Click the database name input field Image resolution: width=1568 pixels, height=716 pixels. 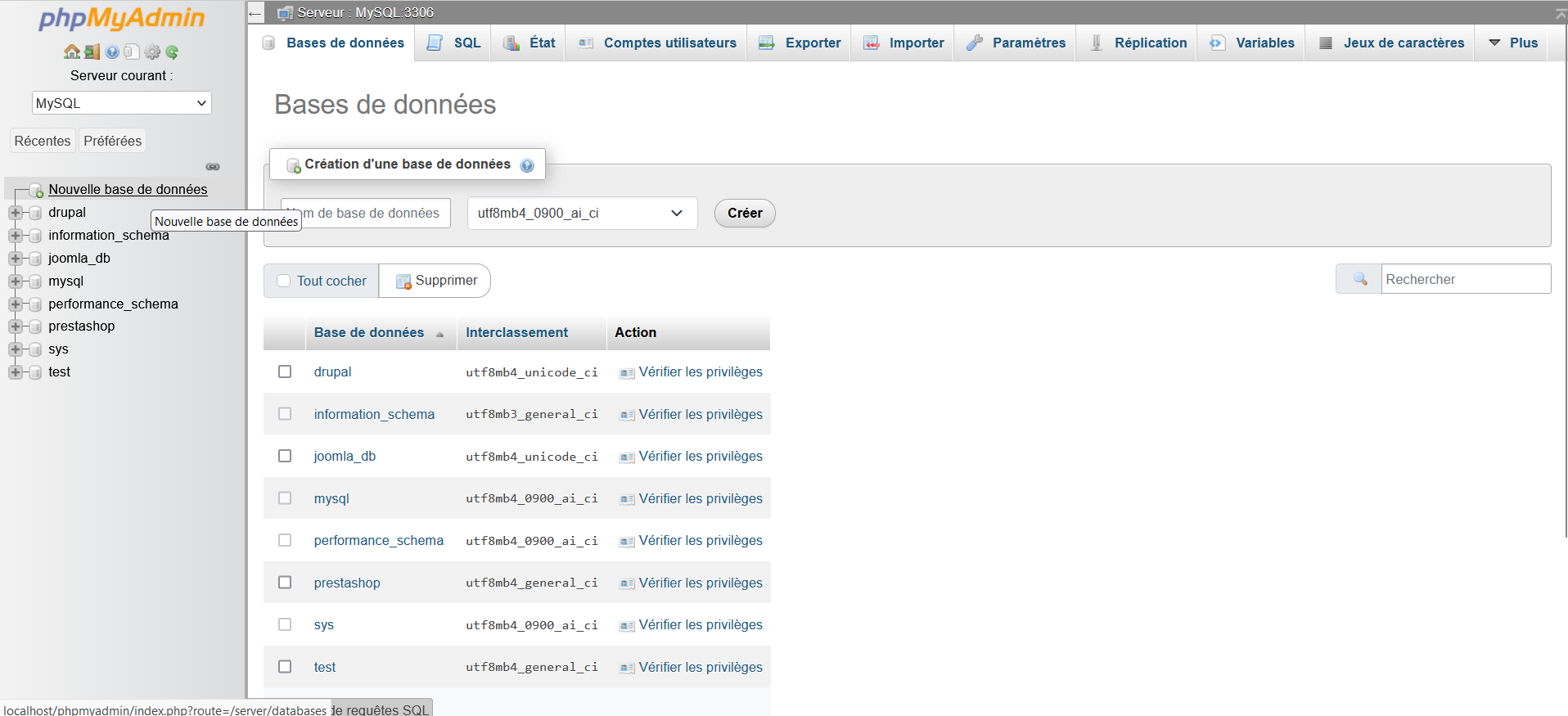point(366,213)
